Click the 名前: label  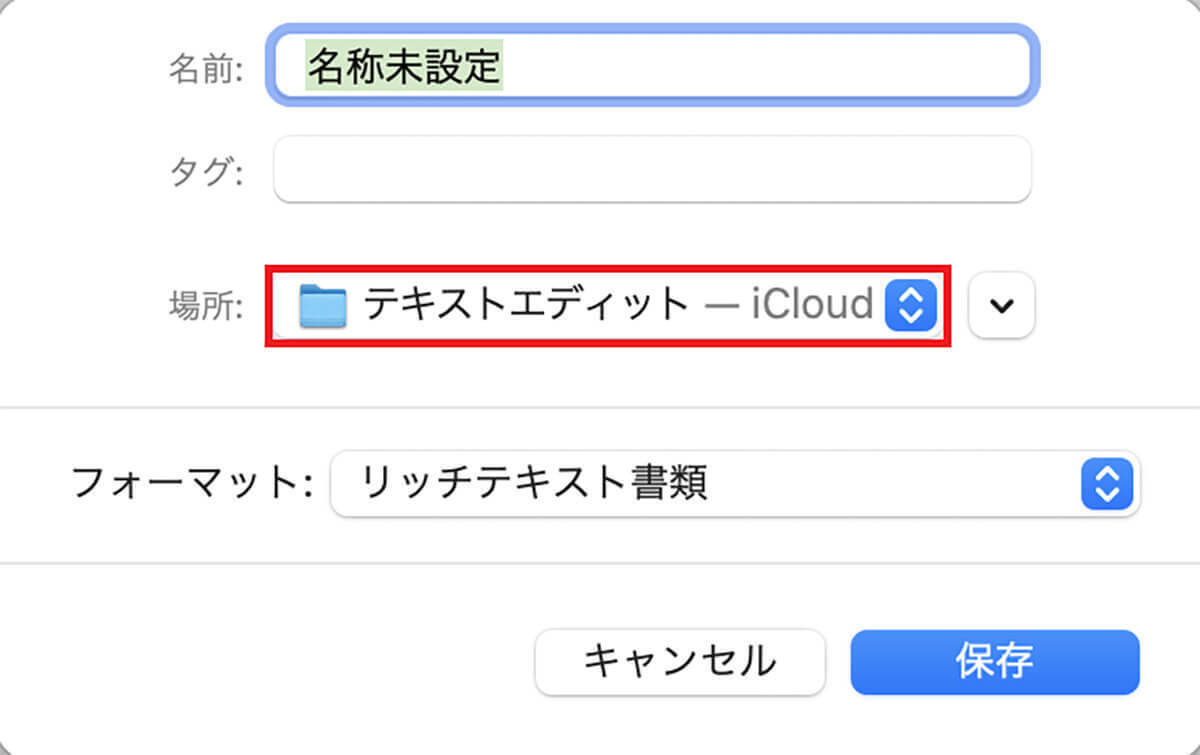click(207, 68)
